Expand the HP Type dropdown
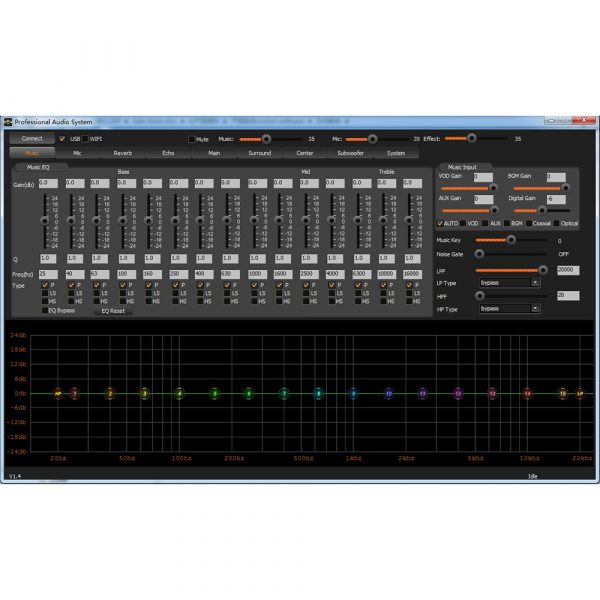The height and width of the screenshot is (600, 600). coord(509,309)
